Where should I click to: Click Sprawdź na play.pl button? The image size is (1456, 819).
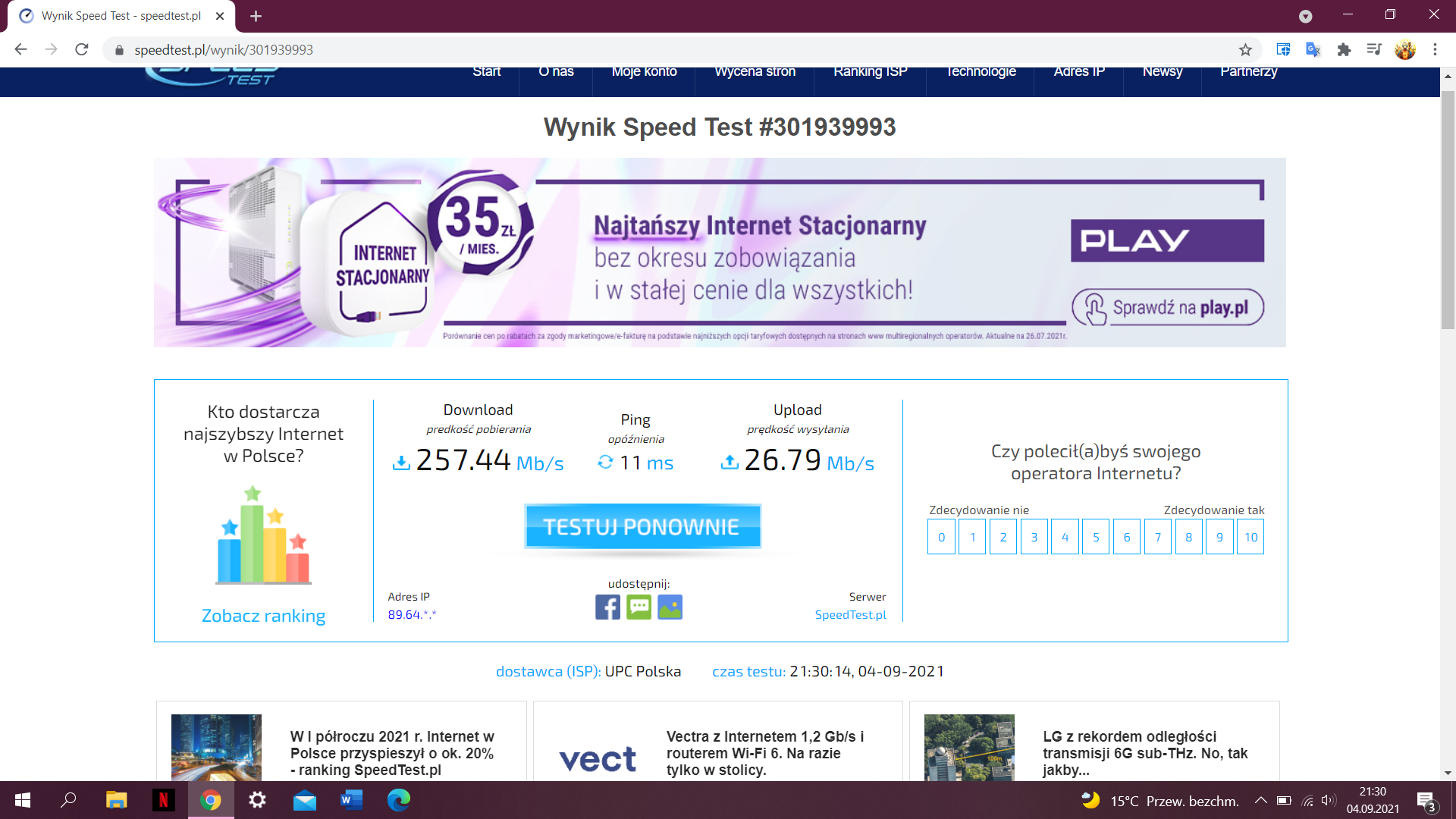(1168, 307)
